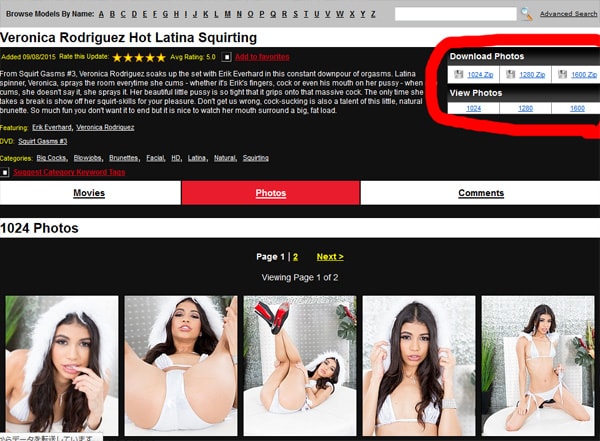Select the Photos tab
600x441 pixels.
[271, 193]
